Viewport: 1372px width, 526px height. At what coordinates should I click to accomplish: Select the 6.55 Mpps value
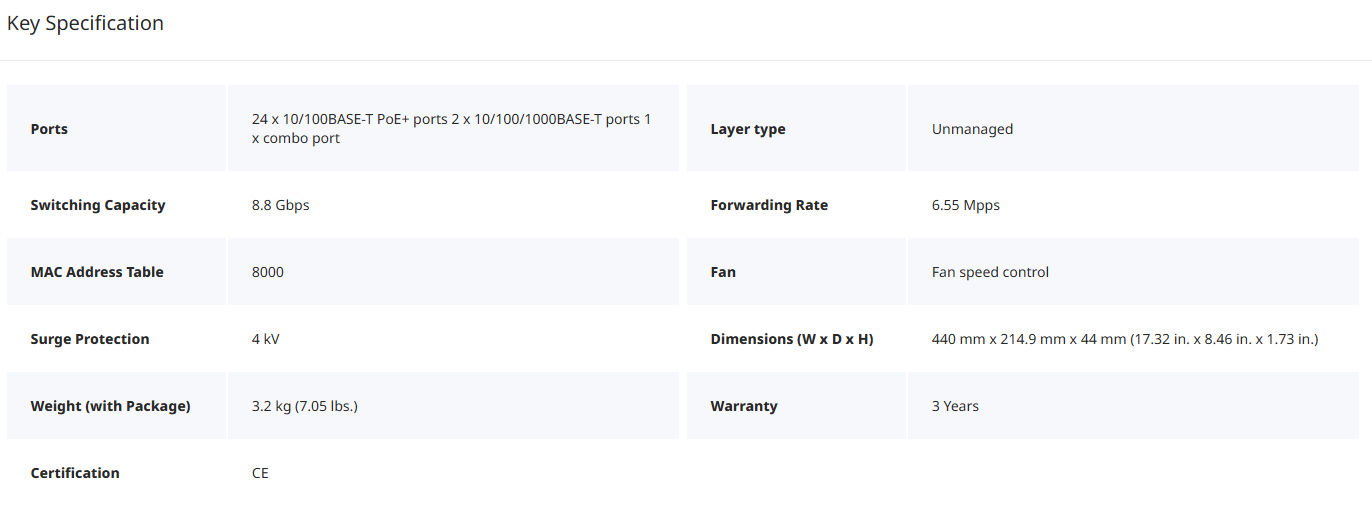point(965,205)
